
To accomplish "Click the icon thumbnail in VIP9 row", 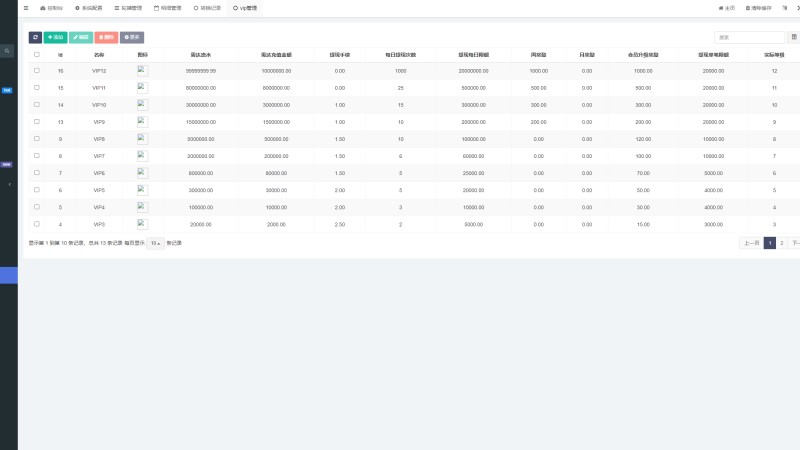I will coord(142,122).
